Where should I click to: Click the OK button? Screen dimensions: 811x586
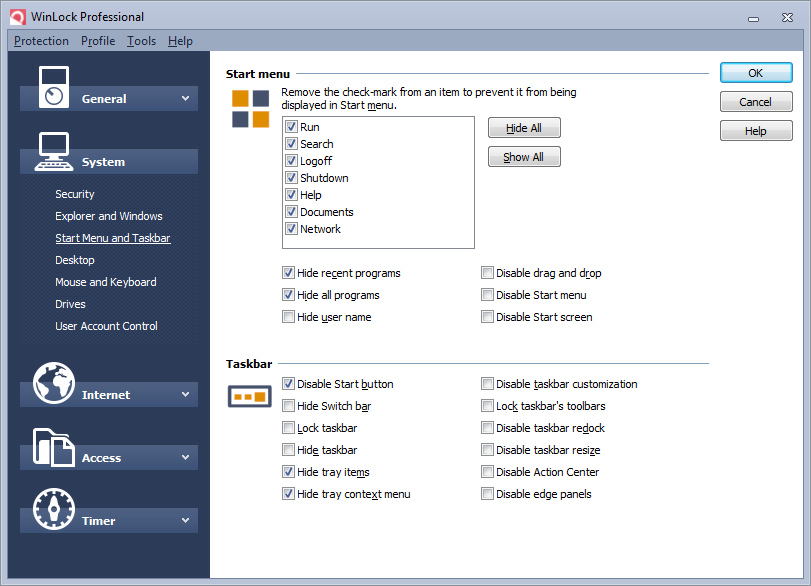(x=756, y=73)
